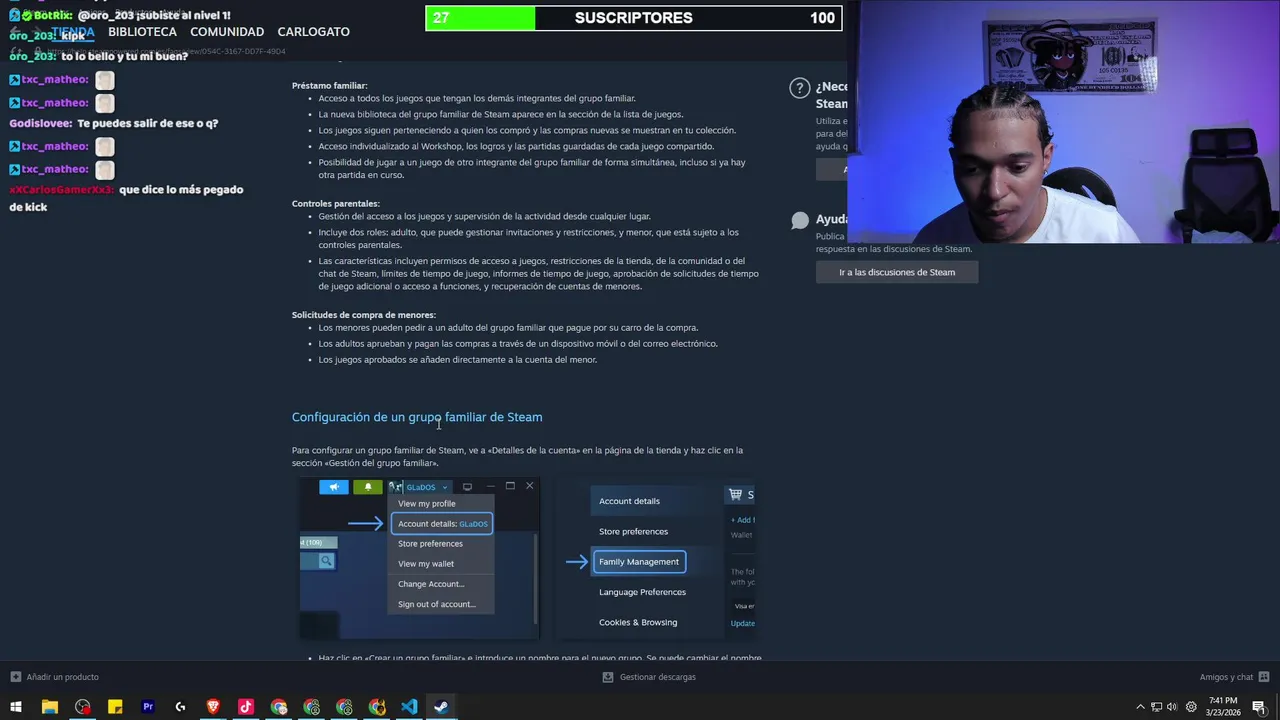The width and height of the screenshot is (1280, 720).
Task: Click the 'Préstamo familiar:' heading text
Action: (329, 86)
